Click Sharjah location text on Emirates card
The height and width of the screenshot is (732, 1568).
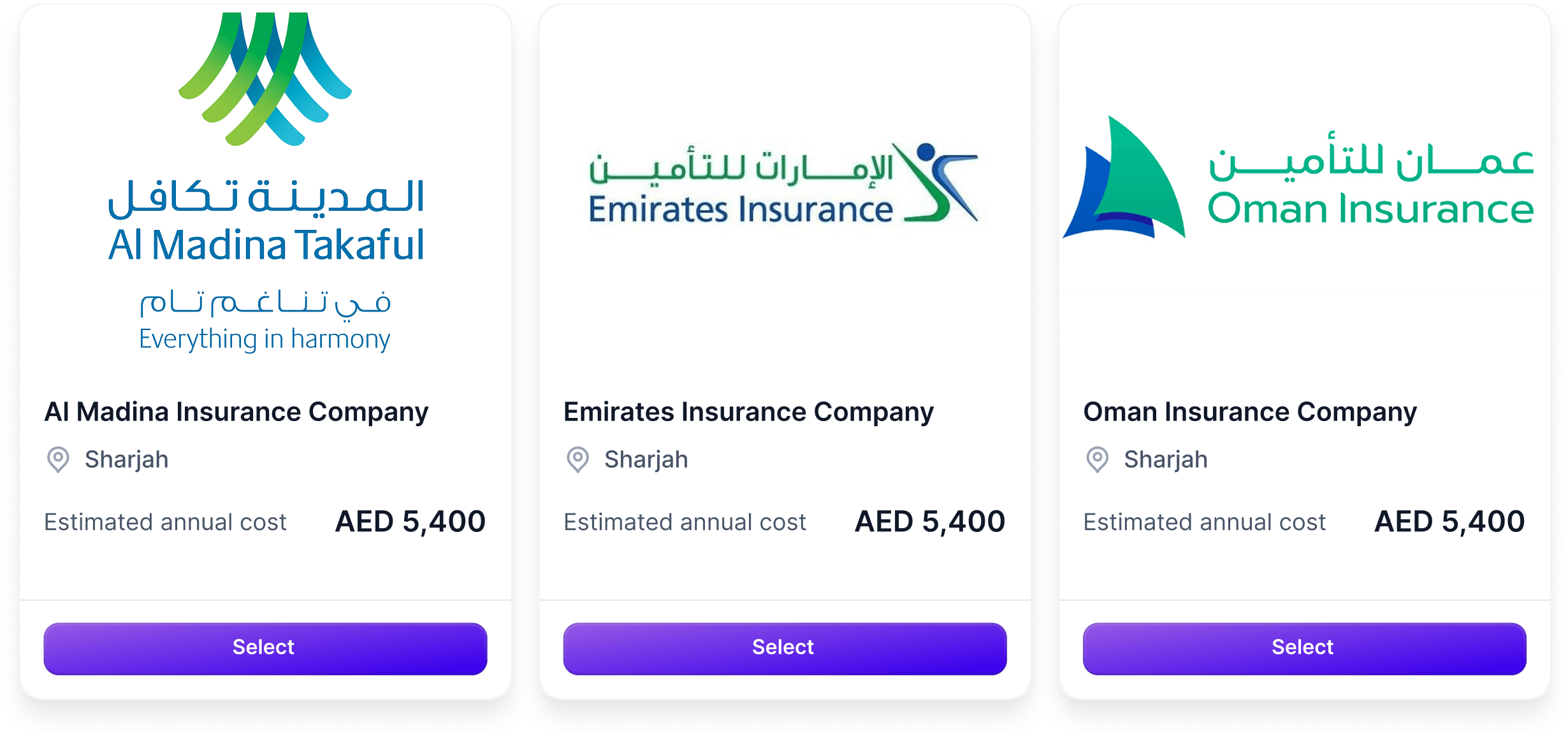[x=646, y=459]
